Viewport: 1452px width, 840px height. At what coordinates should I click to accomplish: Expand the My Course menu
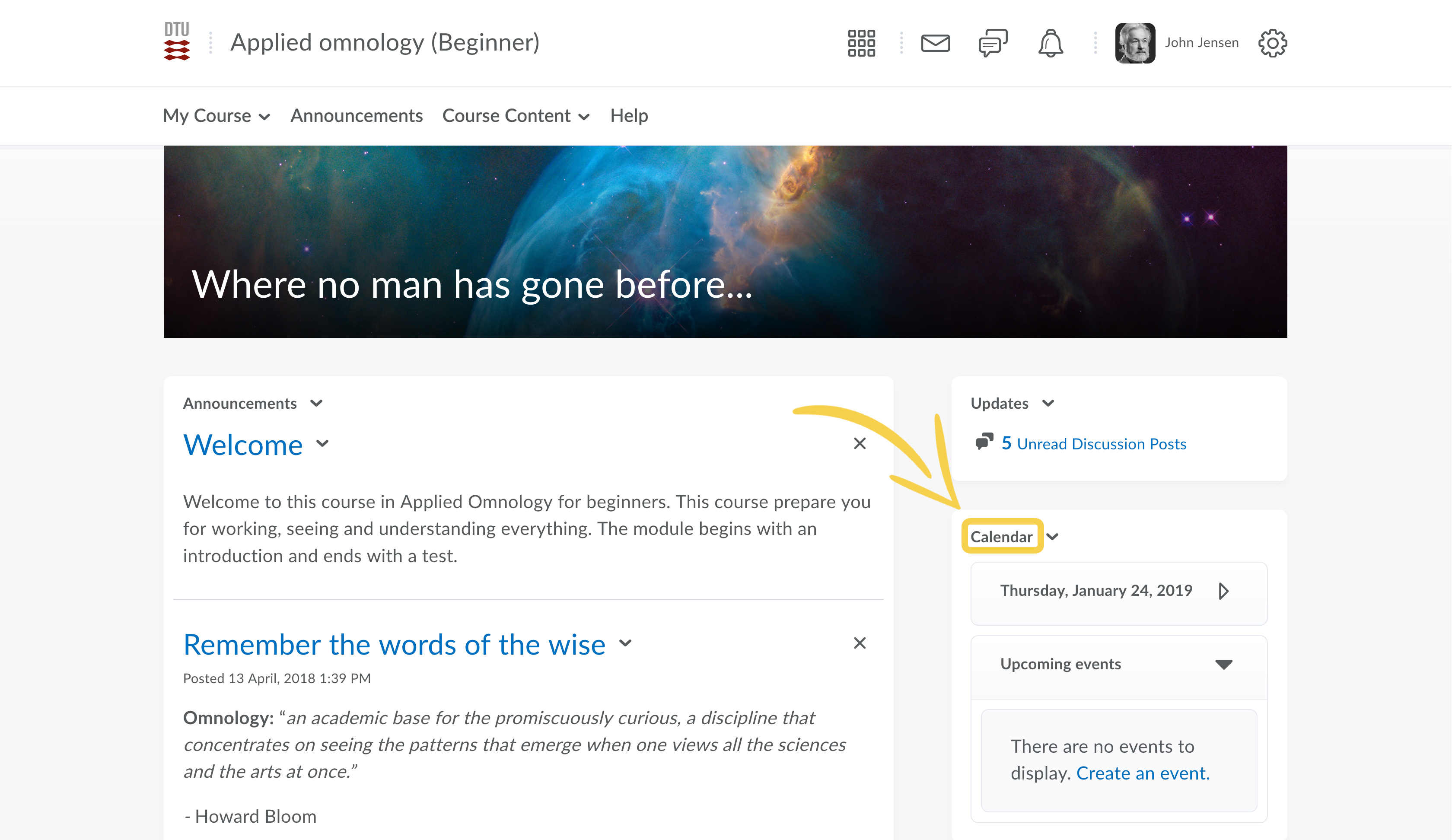click(216, 116)
